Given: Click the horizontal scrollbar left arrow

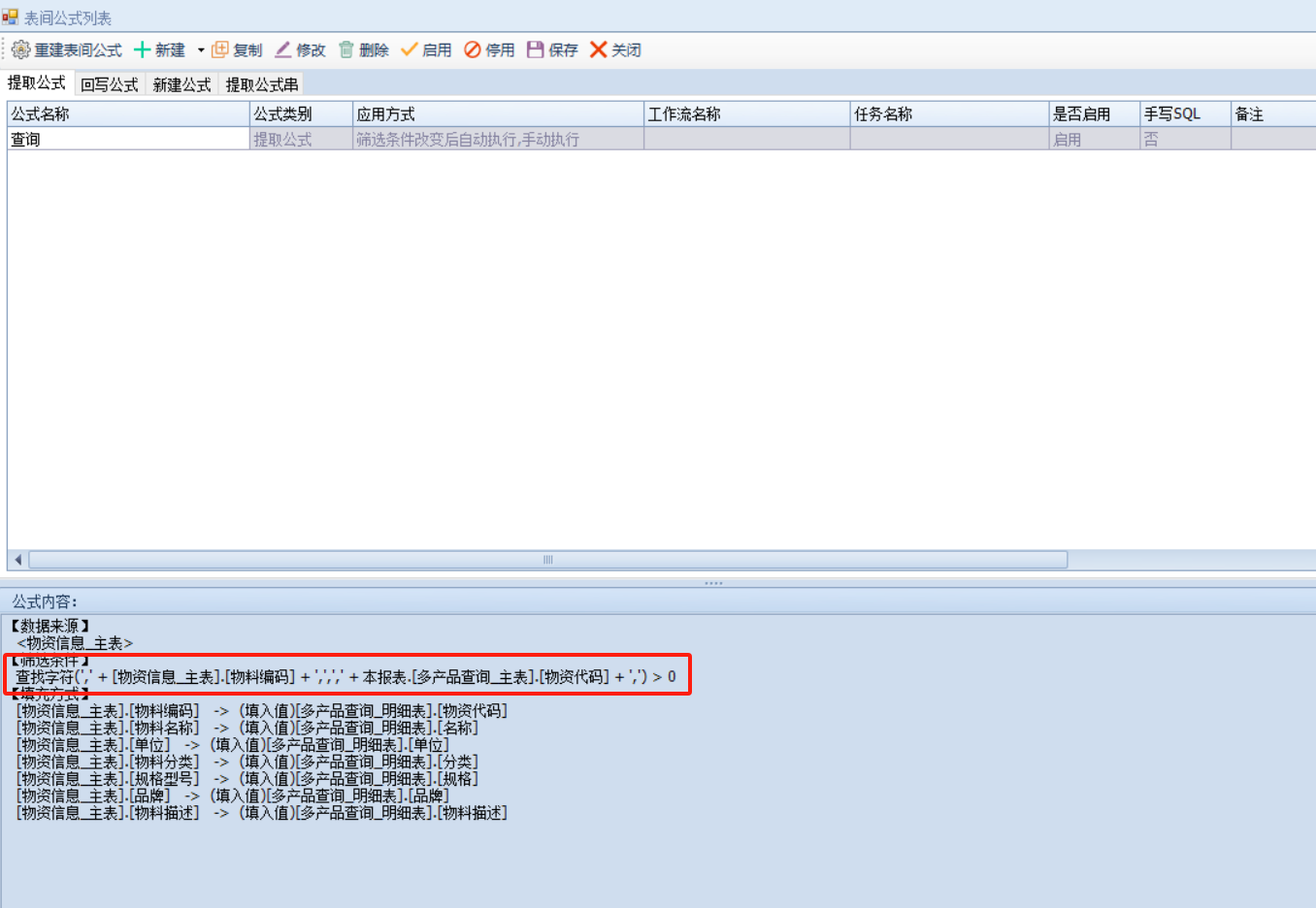Looking at the screenshot, I should 17,560.
